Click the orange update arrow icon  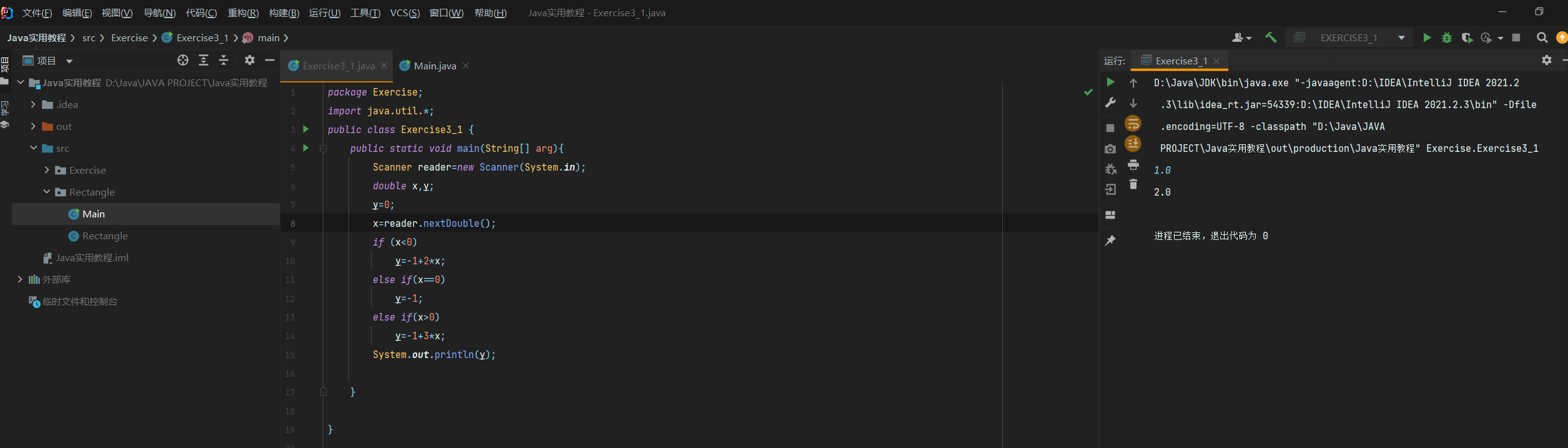[x=1562, y=37]
